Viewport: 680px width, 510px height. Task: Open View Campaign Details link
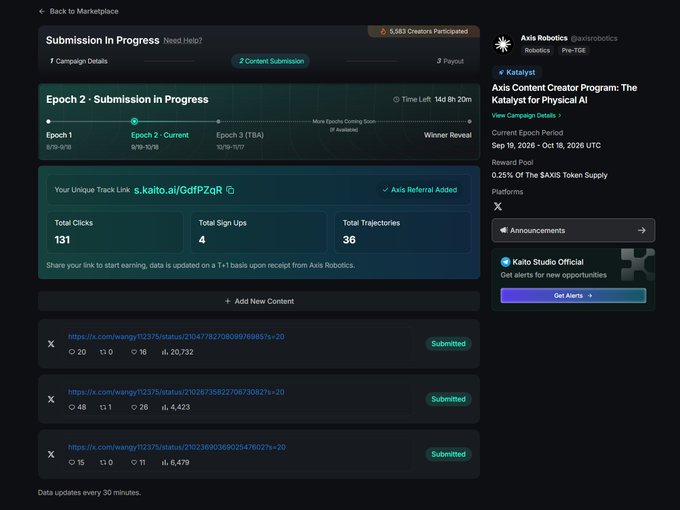point(526,115)
